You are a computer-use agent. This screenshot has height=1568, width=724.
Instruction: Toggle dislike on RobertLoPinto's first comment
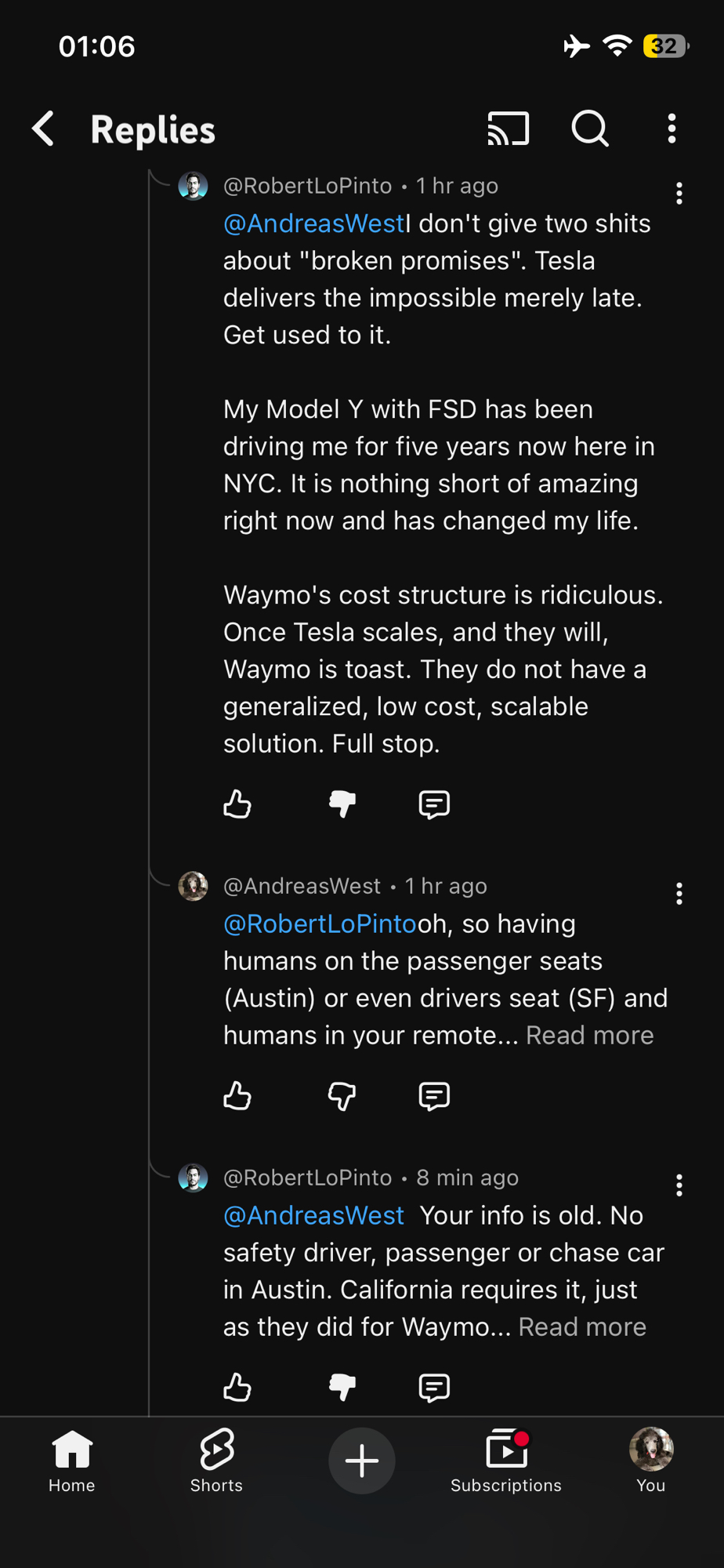click(342, 804)
